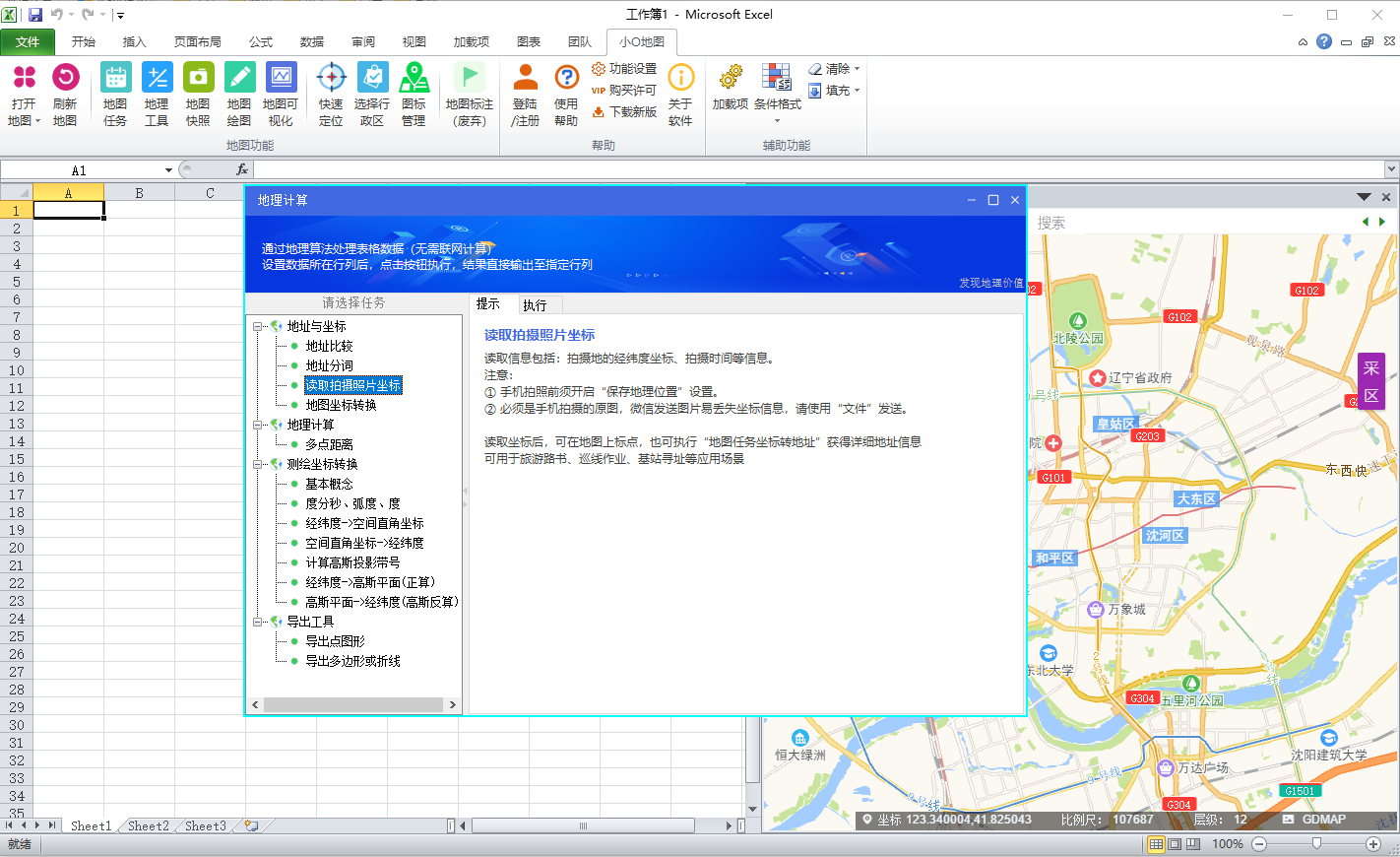The image size is (1400, 857).
Task: Close the map side pane
Action: 1386,197
